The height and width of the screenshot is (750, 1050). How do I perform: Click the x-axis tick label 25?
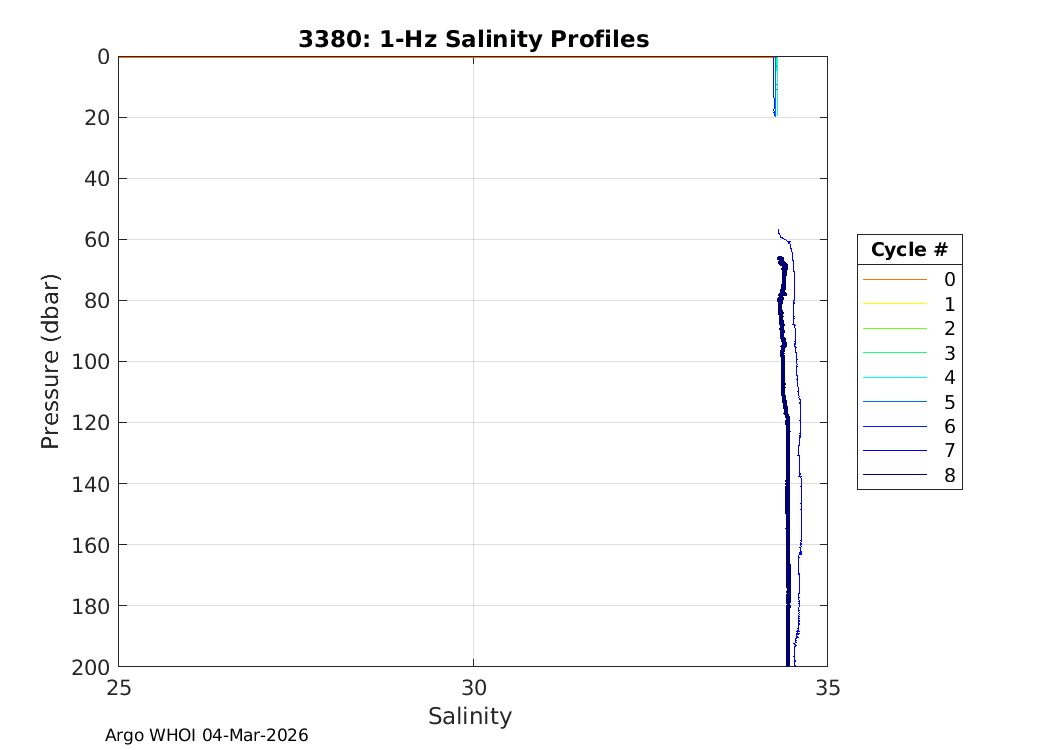119,689
